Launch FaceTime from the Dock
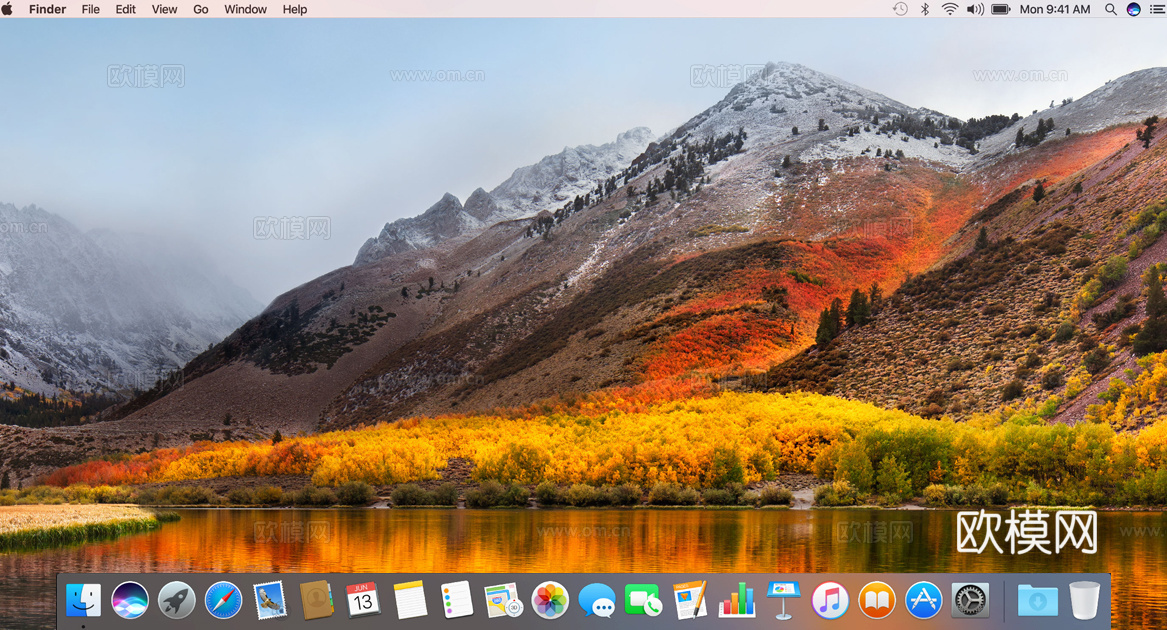Screen dimensions: 1167x630 (x=643, y=600)
